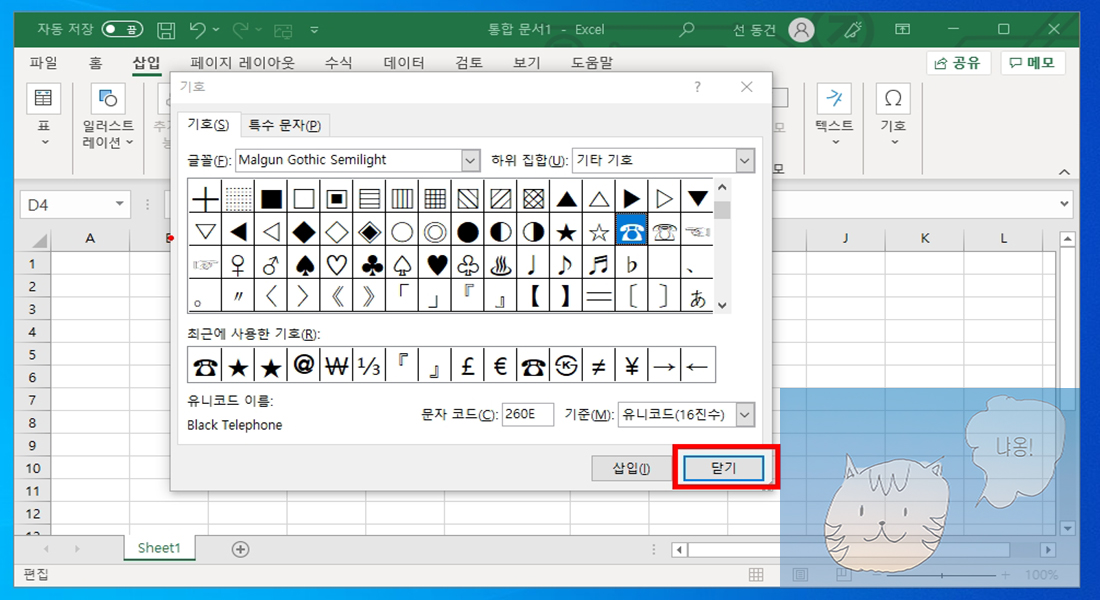Expand the formula bar chevron
The height and width of the screenshot is (600, 1100).
(x=1064, y=204)
